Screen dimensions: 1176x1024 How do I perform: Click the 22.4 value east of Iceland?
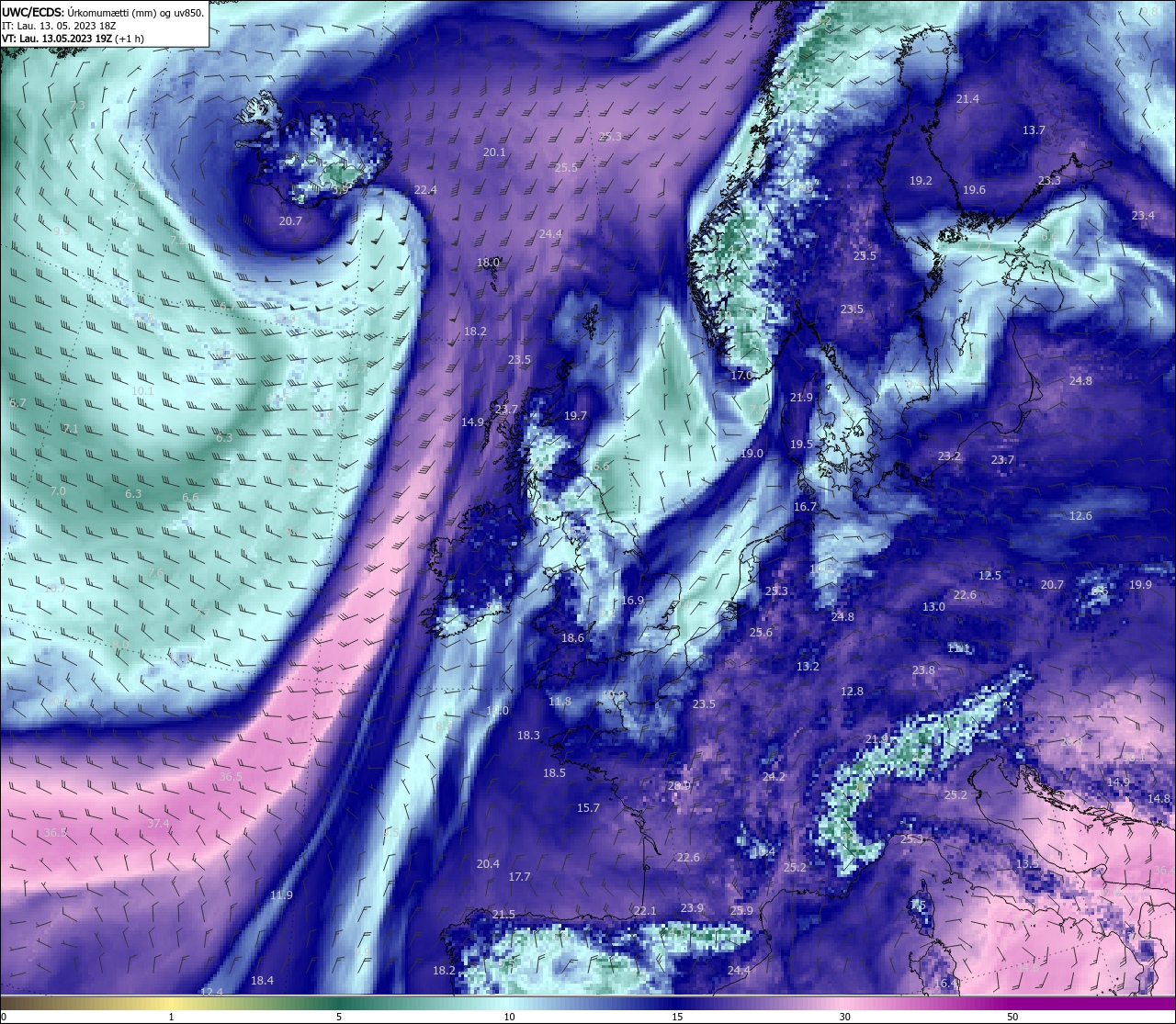424,190
